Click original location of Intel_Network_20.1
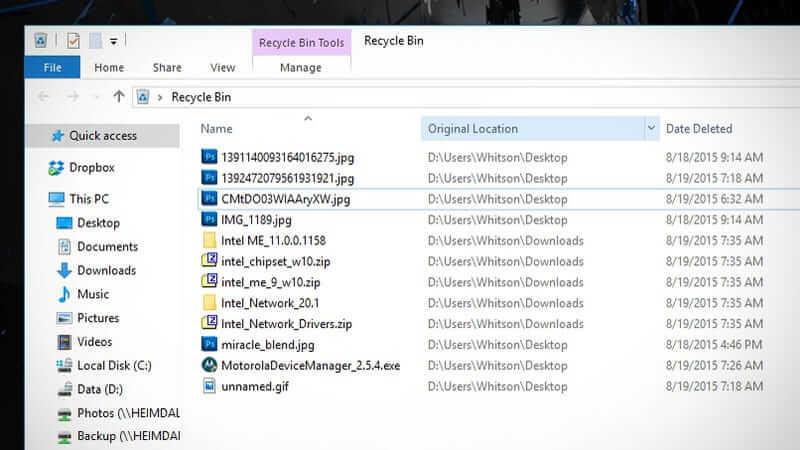Screen dimensions: 800x450 click(505, 303)
